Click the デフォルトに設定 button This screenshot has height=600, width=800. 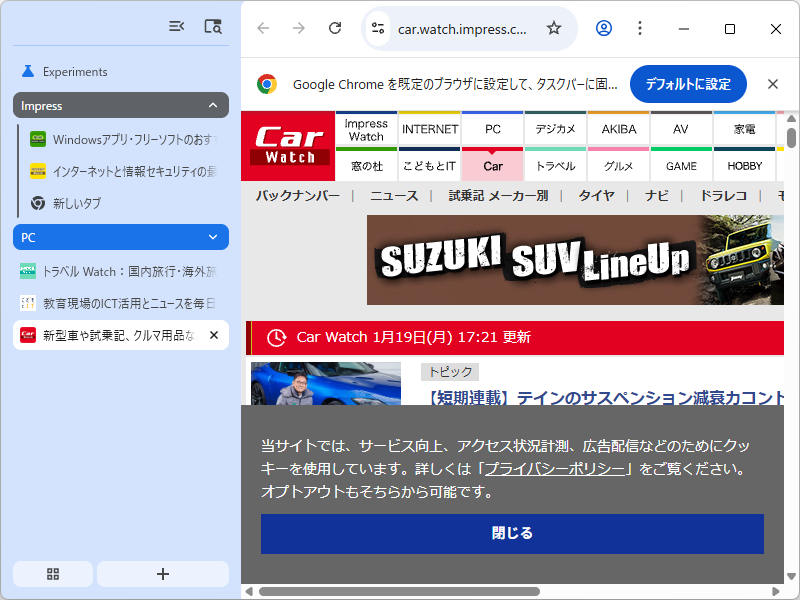tap(688, 84)
